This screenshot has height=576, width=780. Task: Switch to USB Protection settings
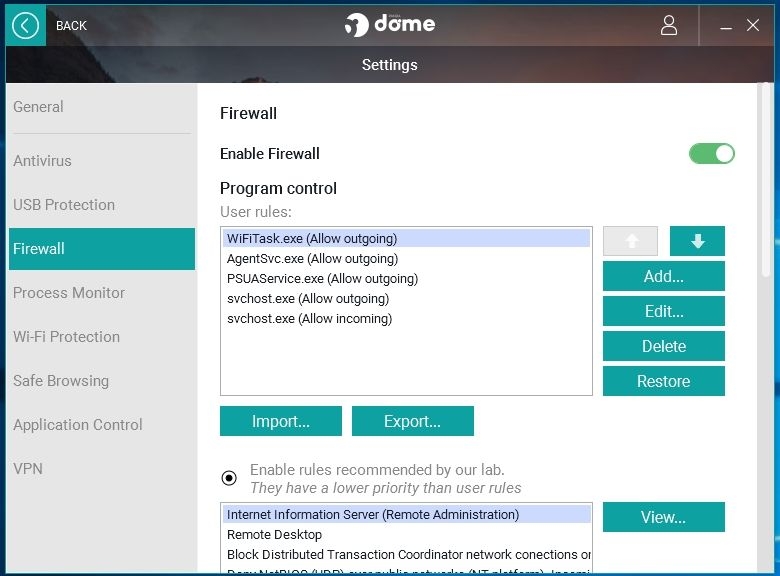coord(64,205)
